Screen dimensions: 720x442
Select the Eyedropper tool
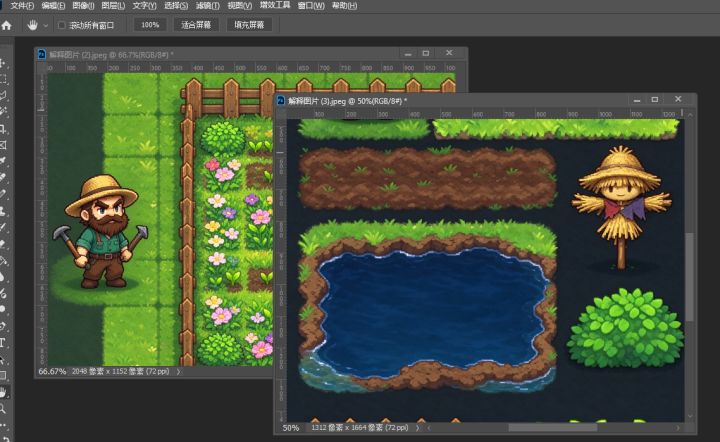point(3,162)
